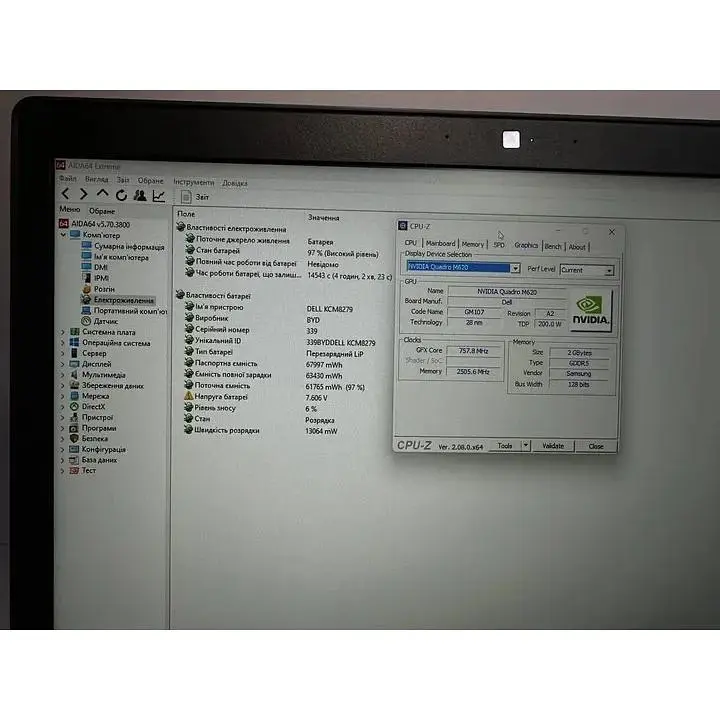Select the Стан батарей row
720x720 pixels.
coord(282,252)
